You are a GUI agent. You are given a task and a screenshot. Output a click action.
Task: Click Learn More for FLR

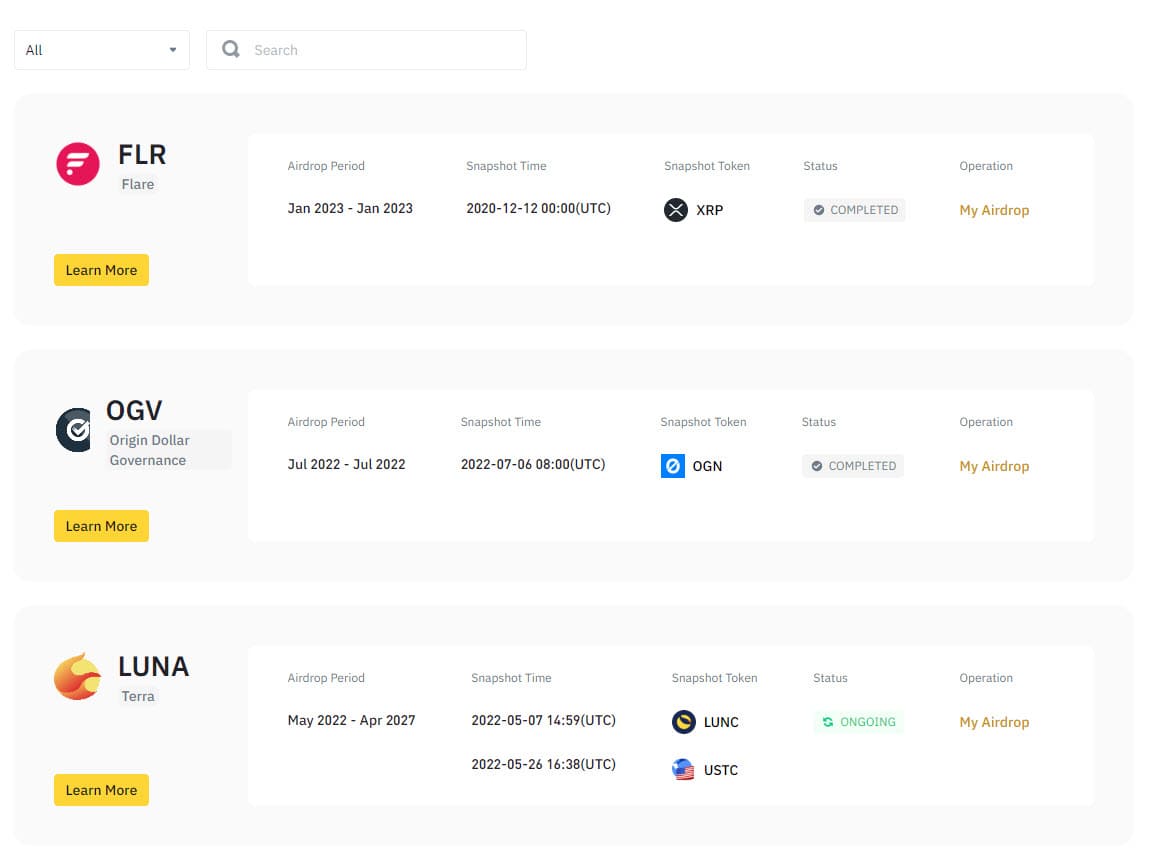101,270
